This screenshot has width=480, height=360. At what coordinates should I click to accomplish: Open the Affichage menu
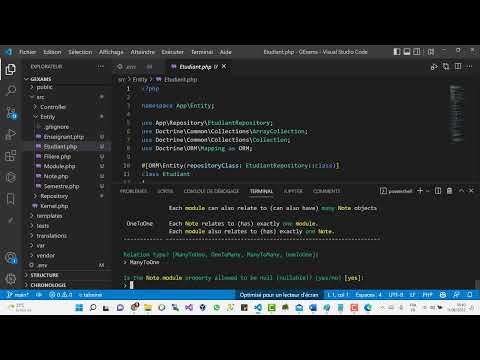point(111,52)
